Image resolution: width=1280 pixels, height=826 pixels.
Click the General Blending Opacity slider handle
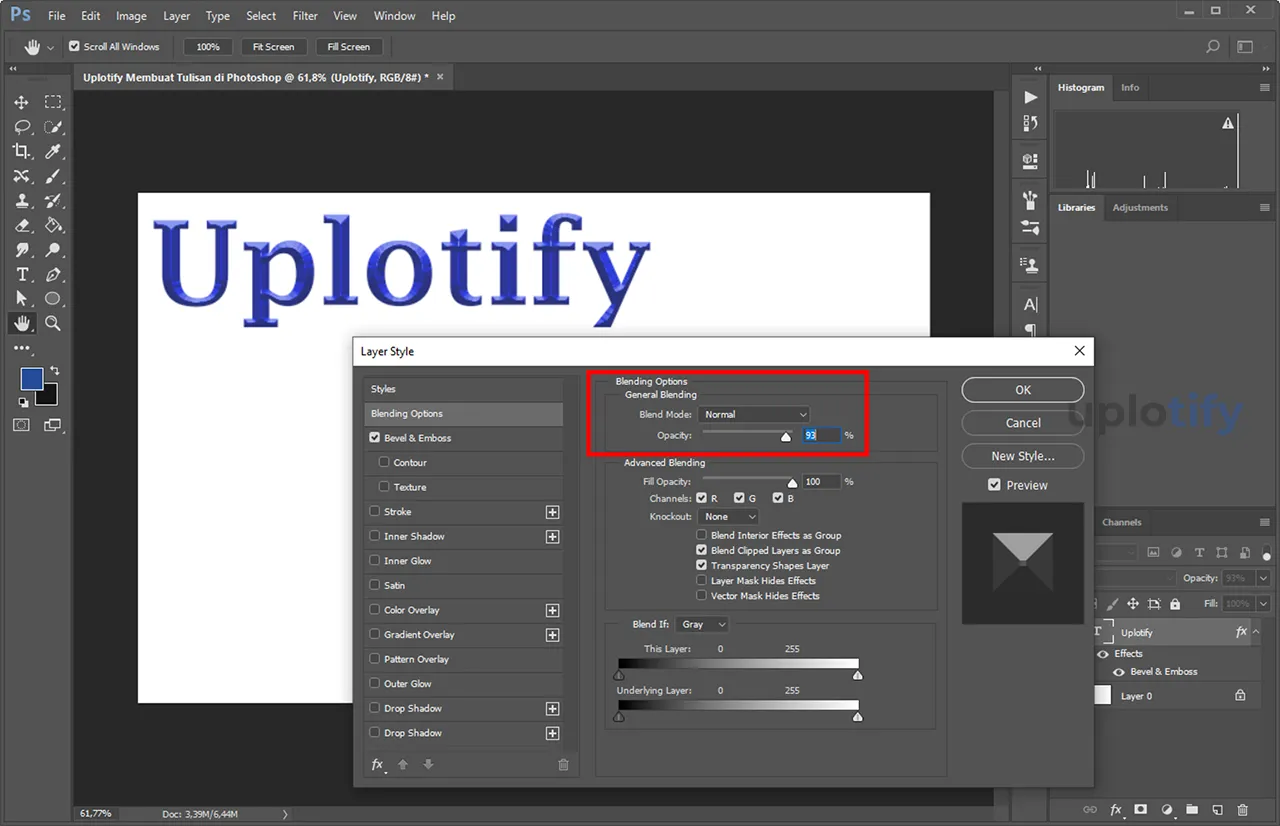click(x=786, y=437)
